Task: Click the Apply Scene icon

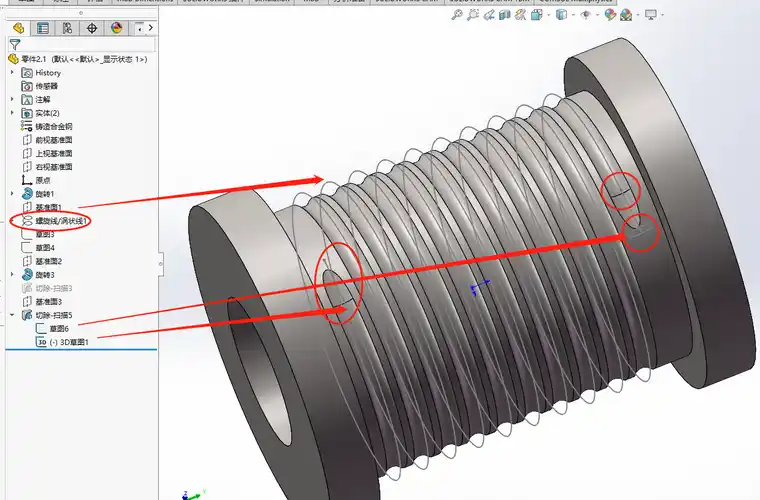Action: 626,15
